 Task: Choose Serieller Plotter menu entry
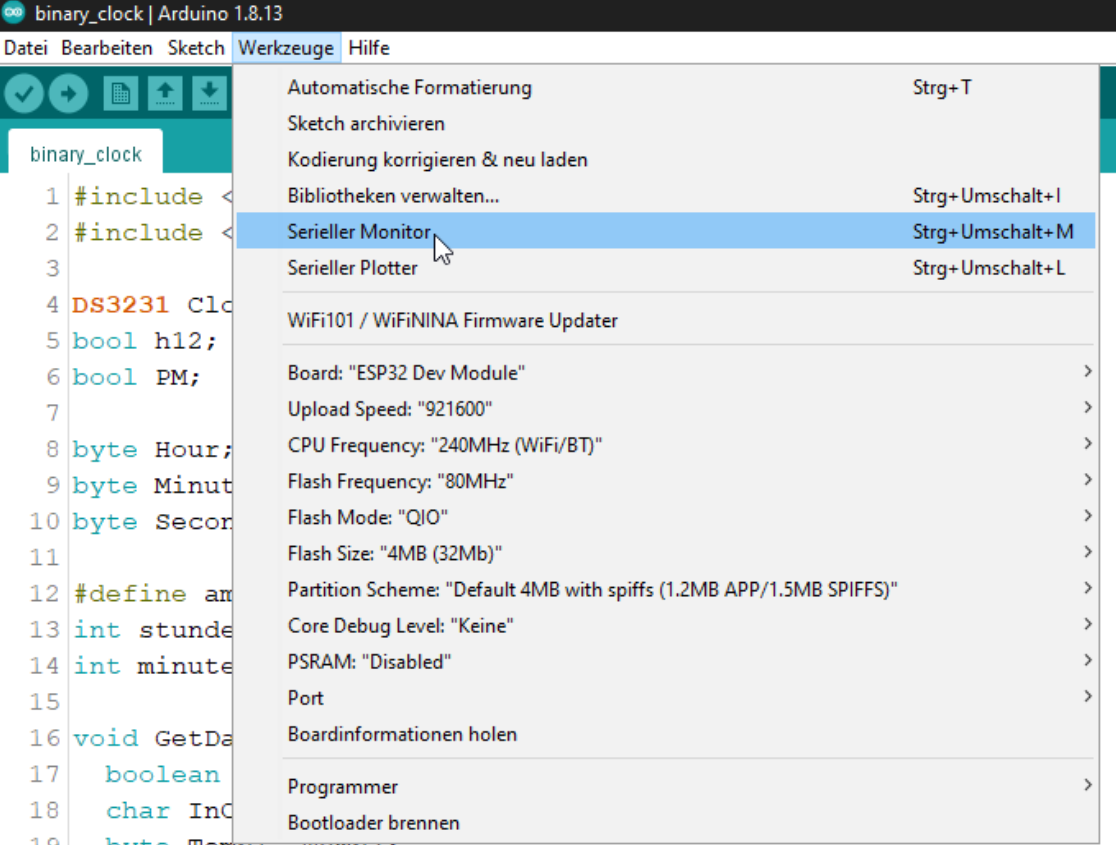click(x=352, y=268)
